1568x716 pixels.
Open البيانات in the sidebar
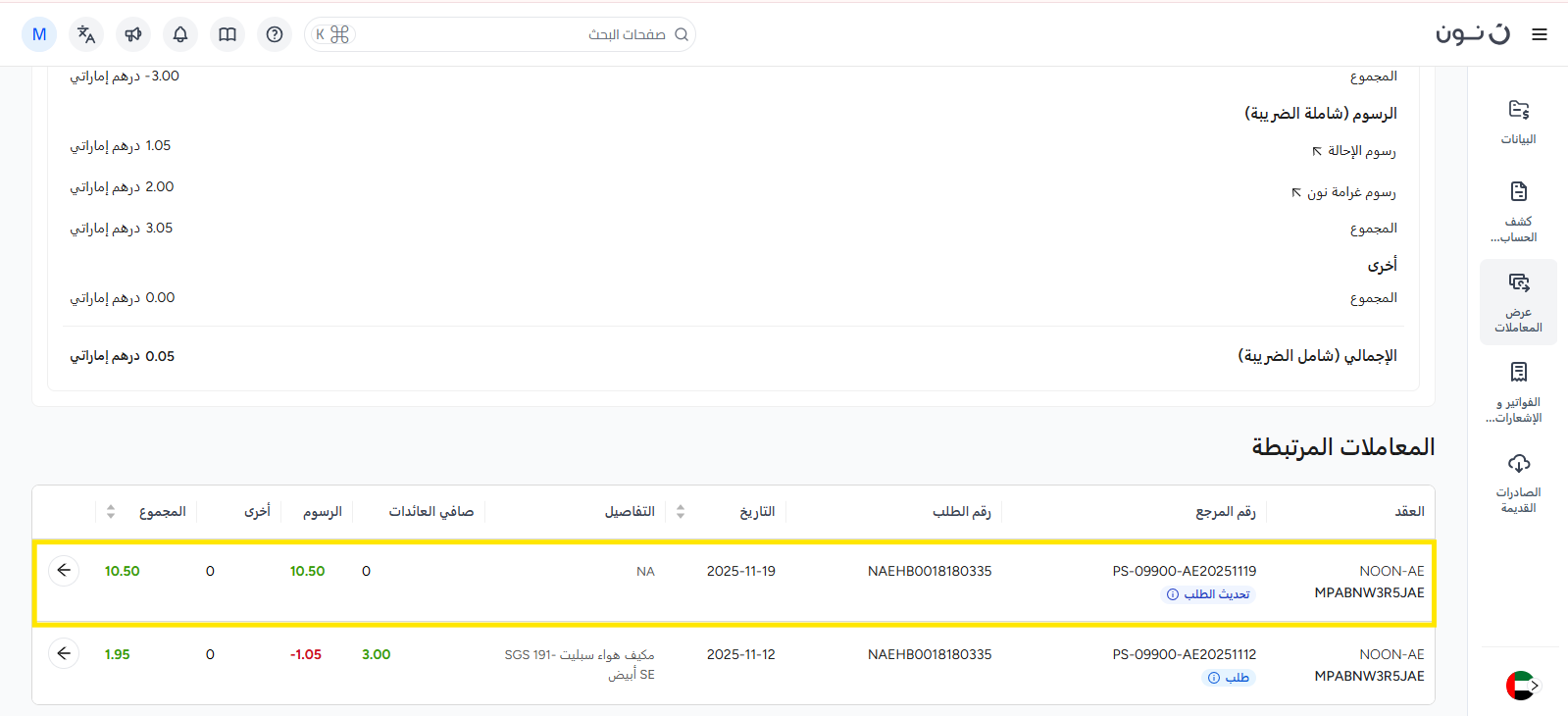coord(1518,122)
